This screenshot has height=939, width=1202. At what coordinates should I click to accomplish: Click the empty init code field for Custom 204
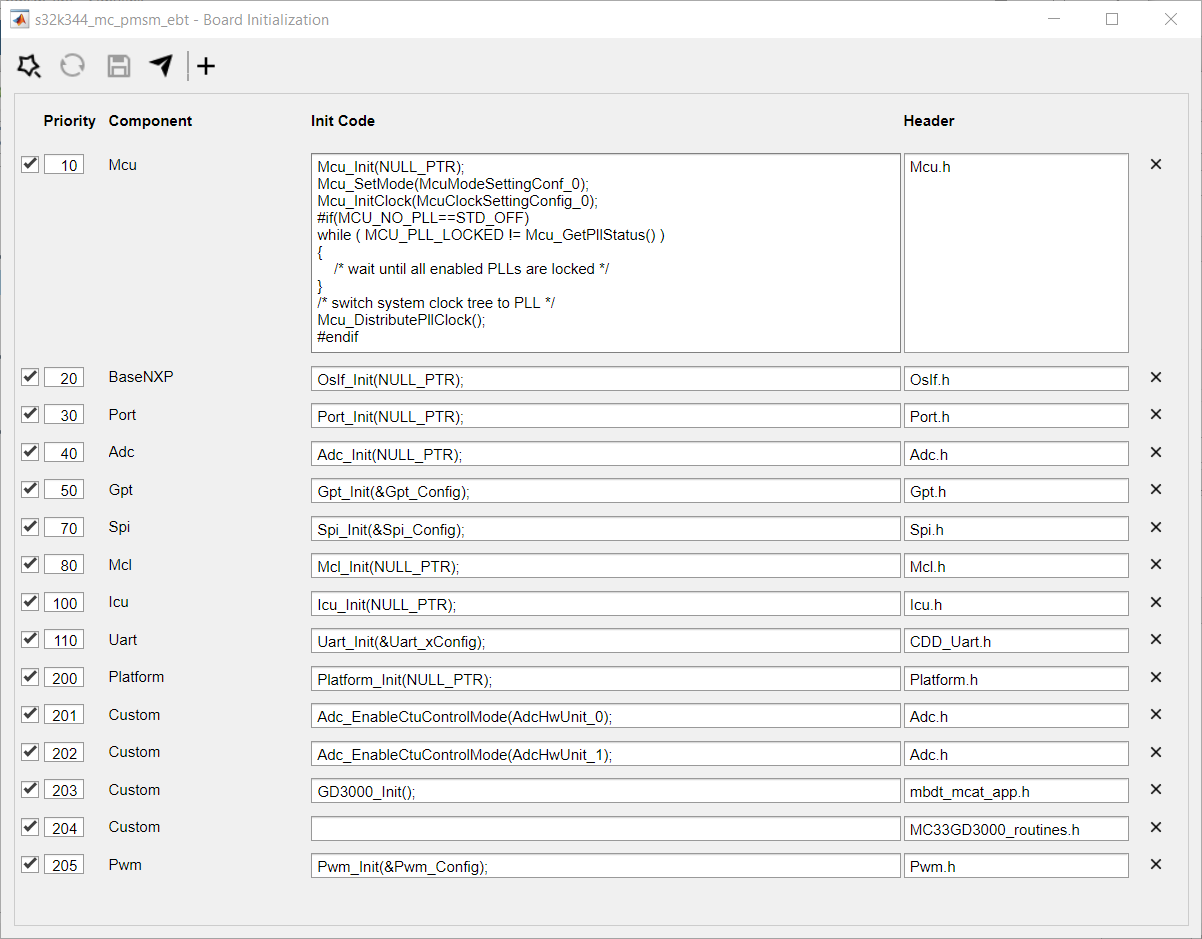coord(604,828)
